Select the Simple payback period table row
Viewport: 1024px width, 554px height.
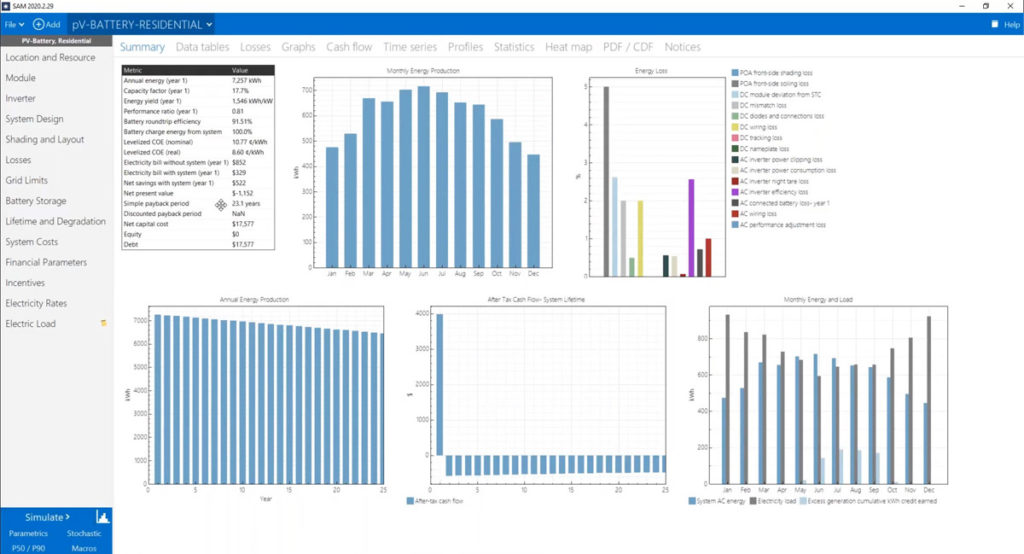[198, 203]
